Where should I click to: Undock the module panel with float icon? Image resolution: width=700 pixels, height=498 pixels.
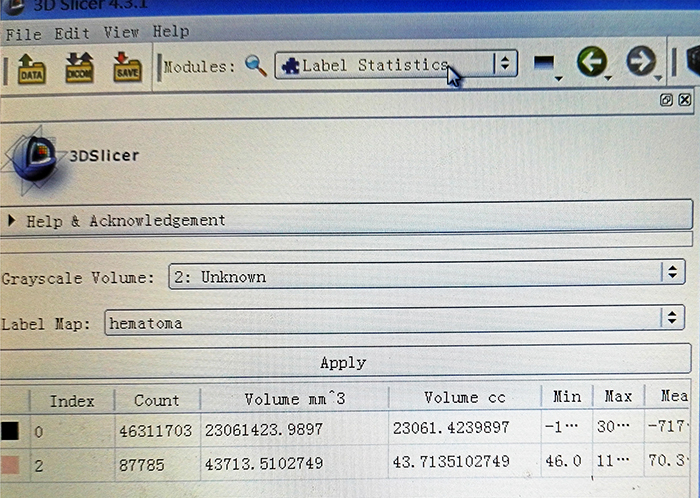(x=666, y=100)
